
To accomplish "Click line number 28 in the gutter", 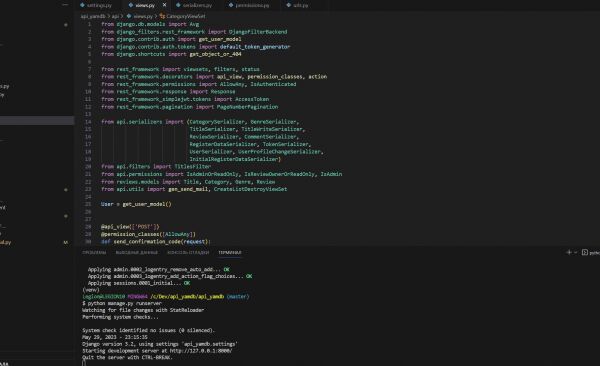I will [88, 227].
